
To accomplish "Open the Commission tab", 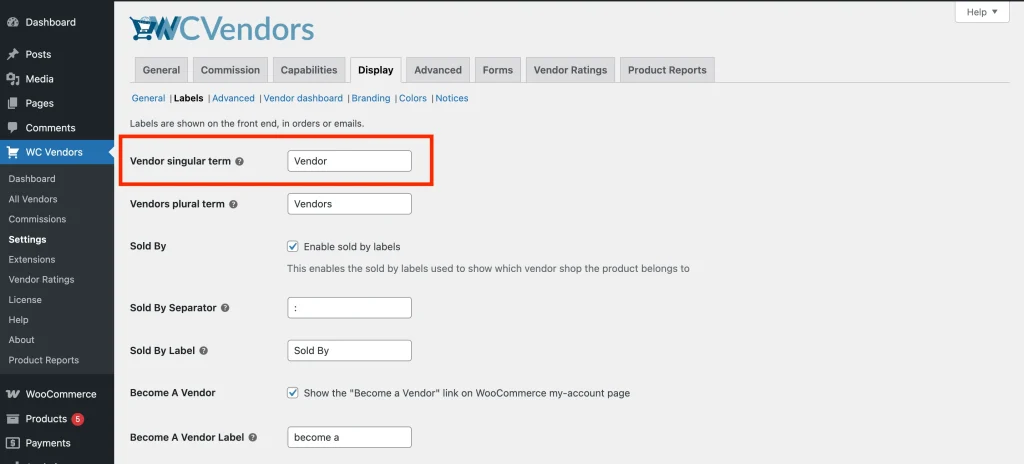I will pos(230,70).
